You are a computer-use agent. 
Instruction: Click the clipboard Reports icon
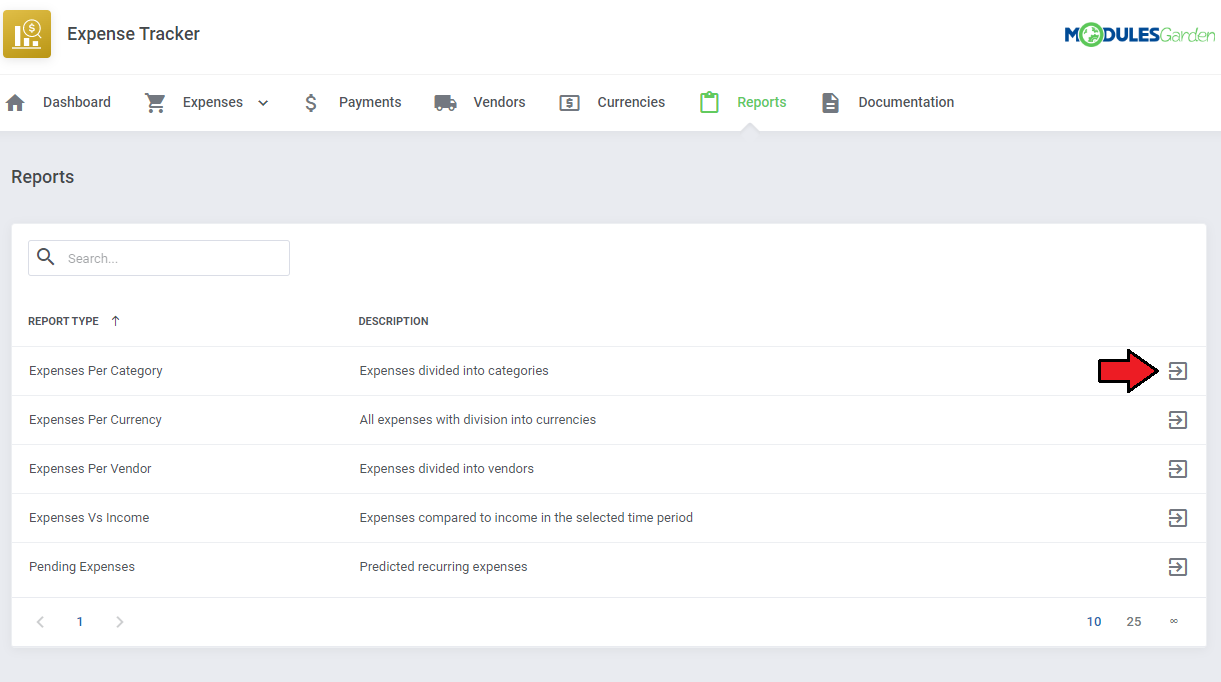click(x=709, y=102)
